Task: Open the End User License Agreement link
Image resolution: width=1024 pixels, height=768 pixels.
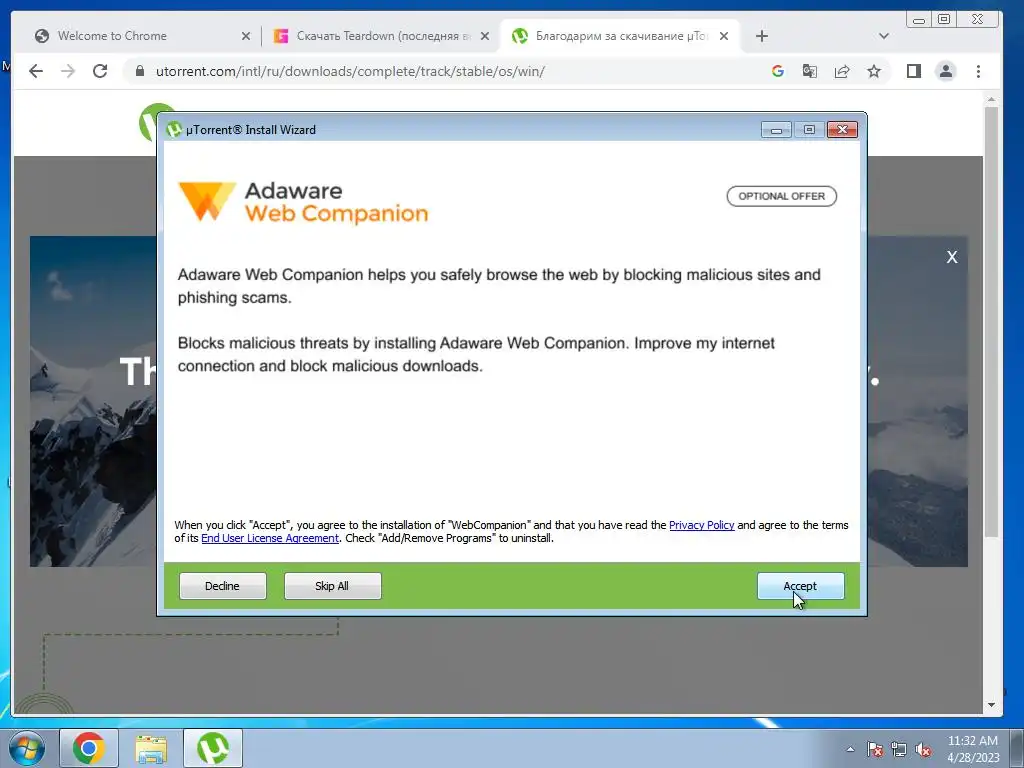Action: pos(270,538)
